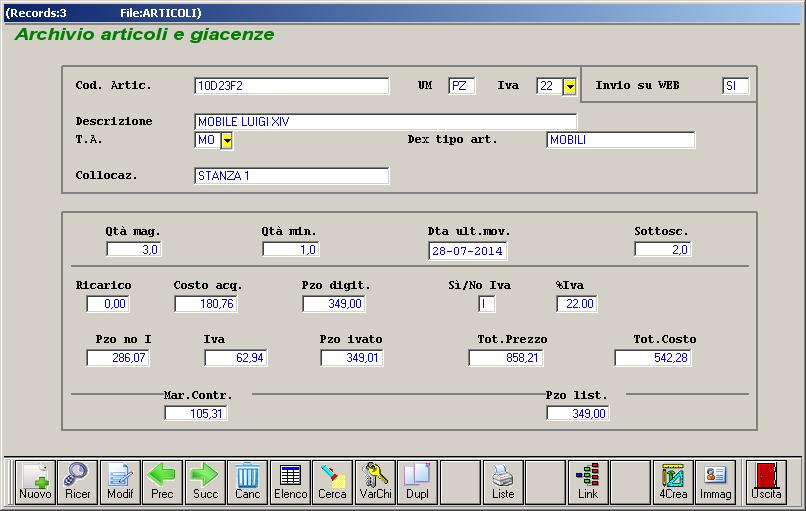
Task: Click the Invio su WEB field SI
Action: 736,86
